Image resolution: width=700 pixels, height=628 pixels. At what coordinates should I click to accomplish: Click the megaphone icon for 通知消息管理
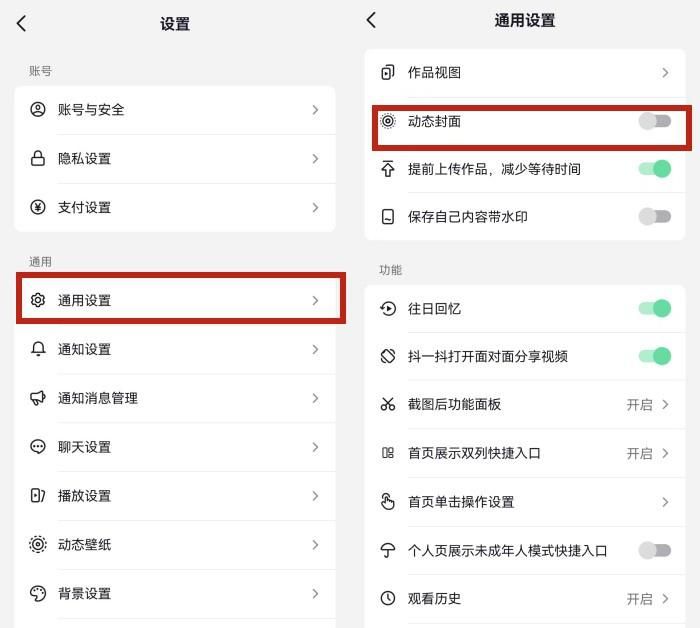click(x=38, y=398)
